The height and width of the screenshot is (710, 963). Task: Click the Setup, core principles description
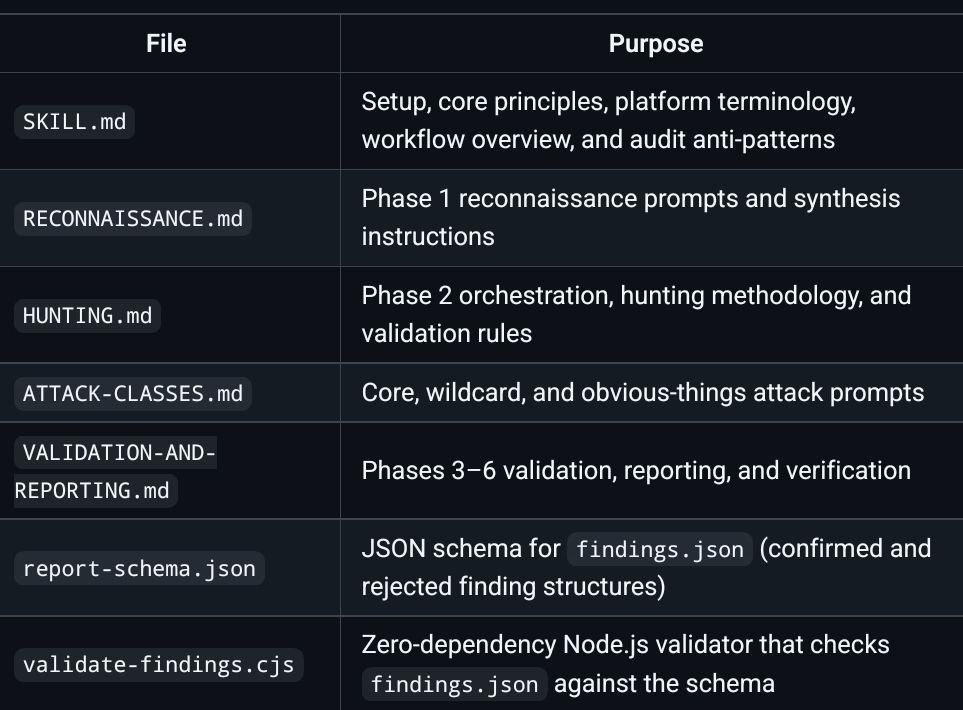point(609,120)
